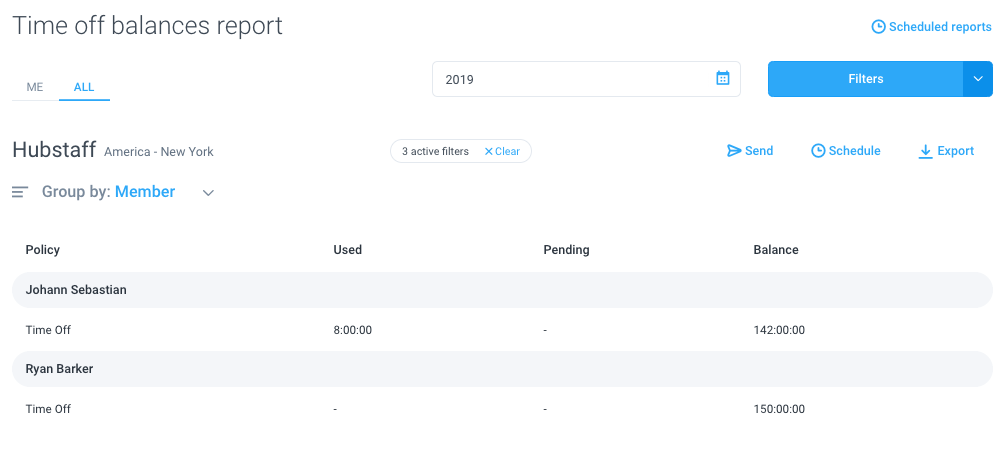The width and height of the screenshot is (1002, 454).
Task: Expand the Group by Member chevron
Action: pos(208,193)
